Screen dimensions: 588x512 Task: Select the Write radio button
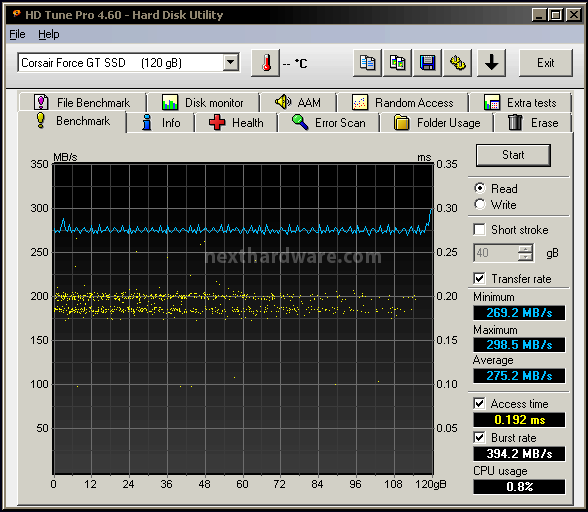(480, 204)
